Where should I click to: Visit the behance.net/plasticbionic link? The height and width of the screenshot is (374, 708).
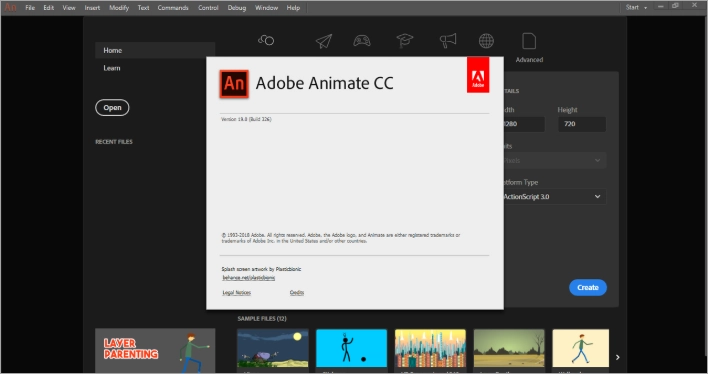249,278
